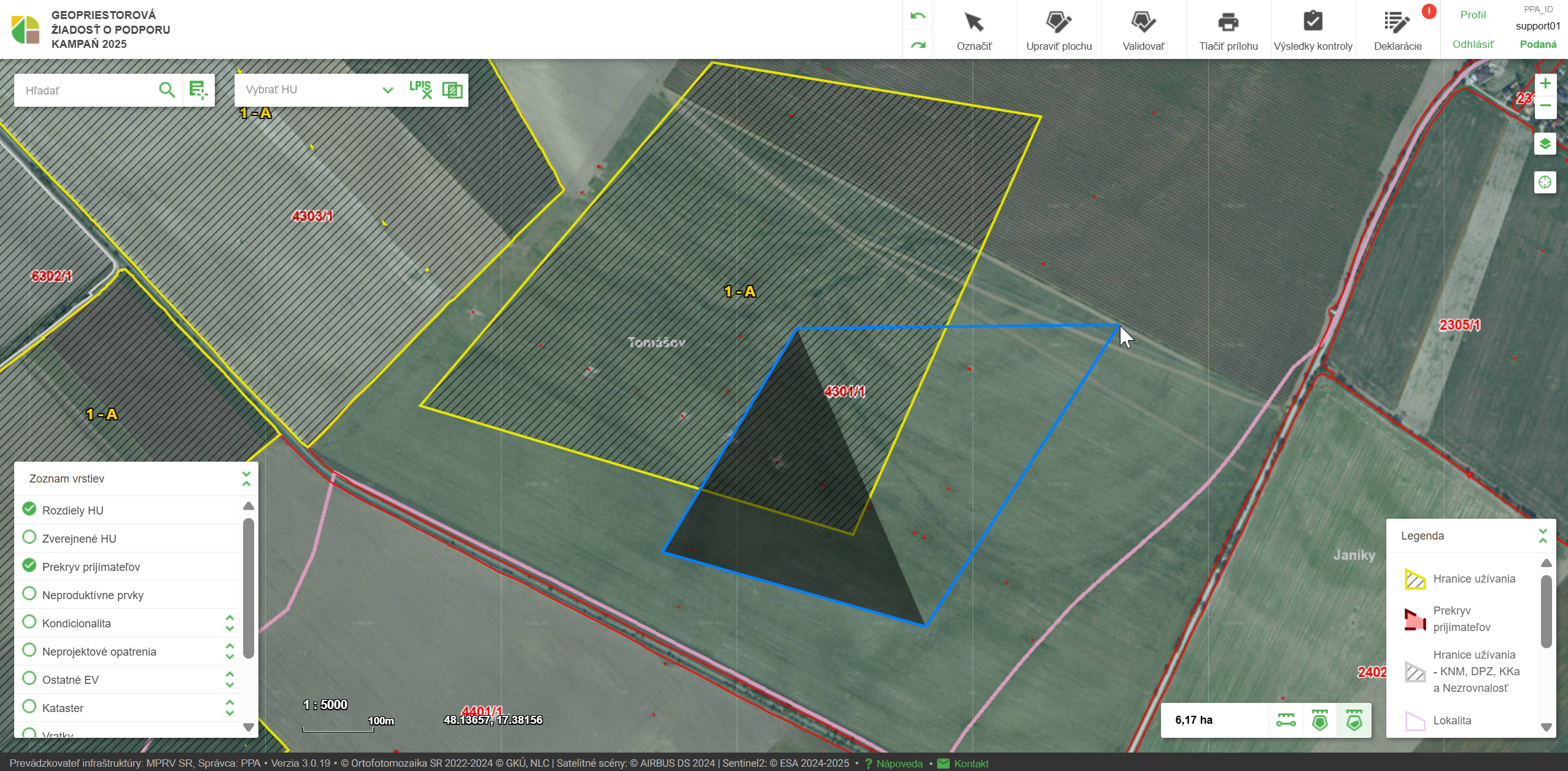Open the Deklarácie menu item
The width and height of the screenshot is (1568, 771).
(1397, 30)
